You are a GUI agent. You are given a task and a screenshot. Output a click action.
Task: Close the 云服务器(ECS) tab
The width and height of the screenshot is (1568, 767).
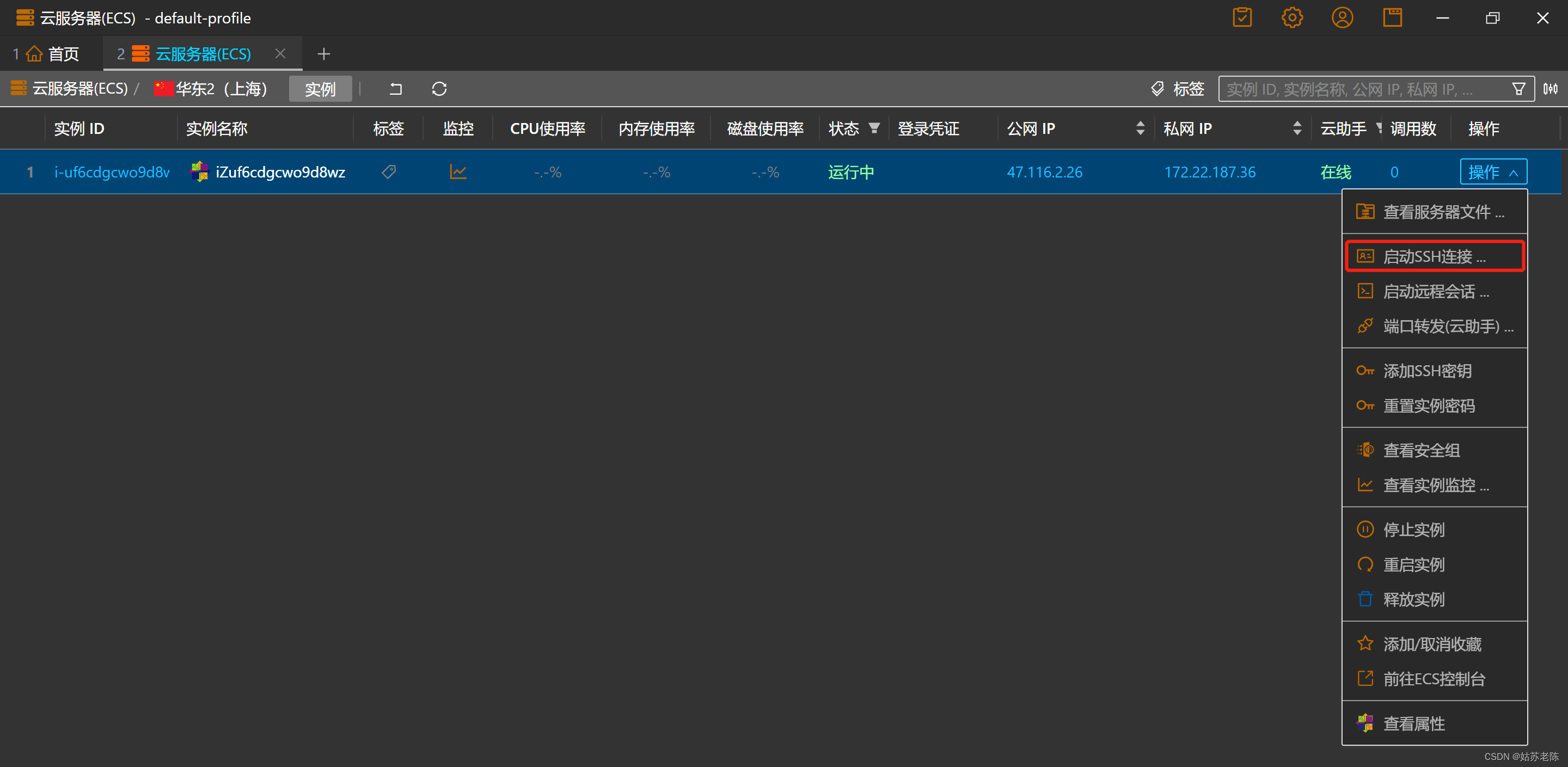(x=280, y=53)
